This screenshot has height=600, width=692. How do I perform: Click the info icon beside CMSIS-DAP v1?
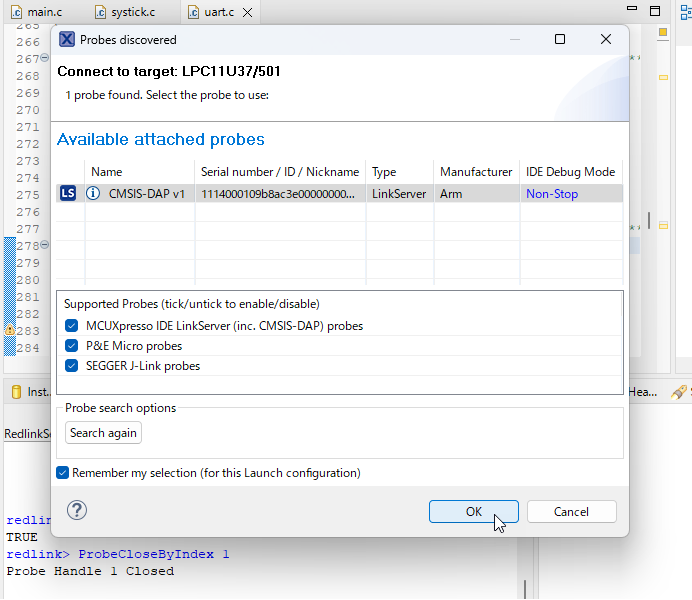[x=93, y=193]
